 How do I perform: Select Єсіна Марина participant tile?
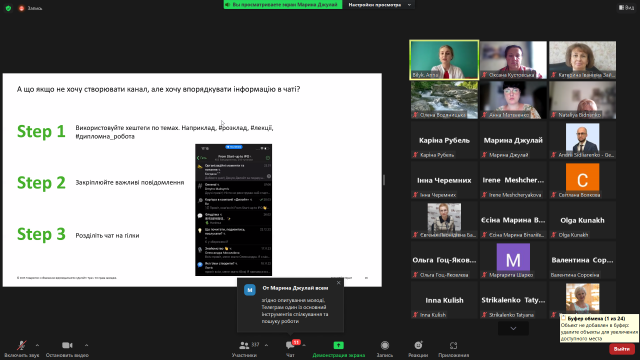pos(513,220)
